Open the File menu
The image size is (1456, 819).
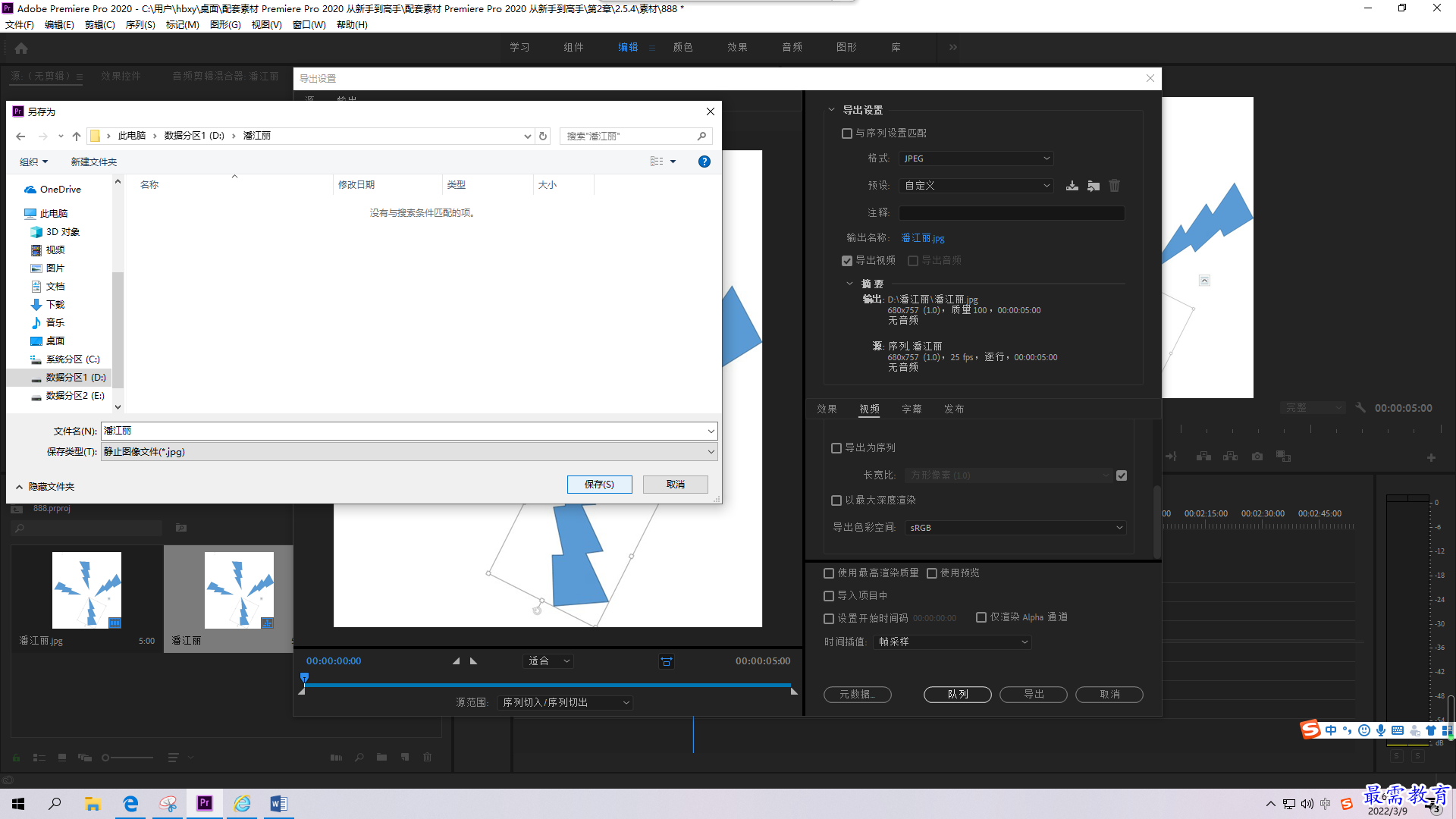click(x=20, y=25)
